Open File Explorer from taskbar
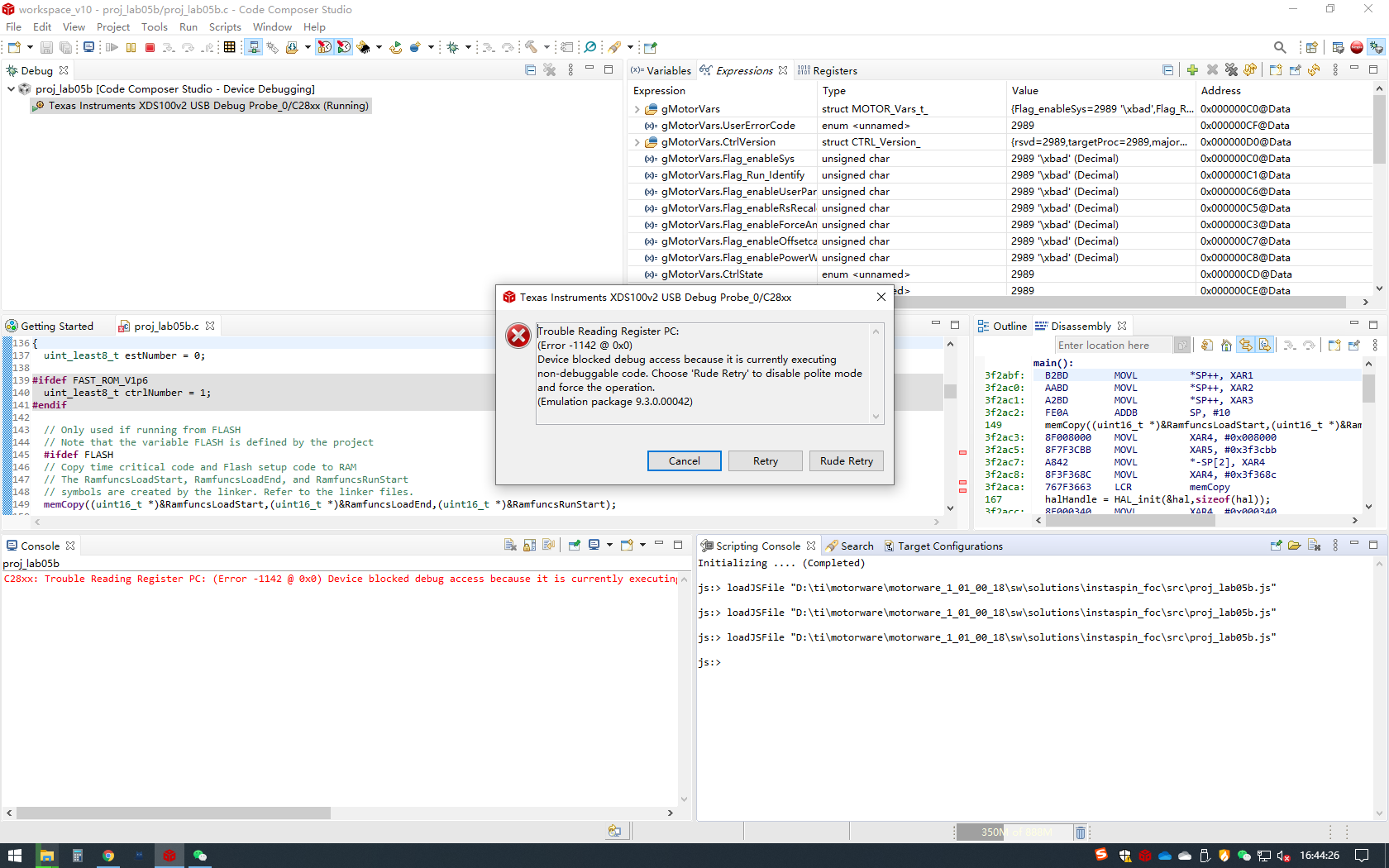 point(46,856)
